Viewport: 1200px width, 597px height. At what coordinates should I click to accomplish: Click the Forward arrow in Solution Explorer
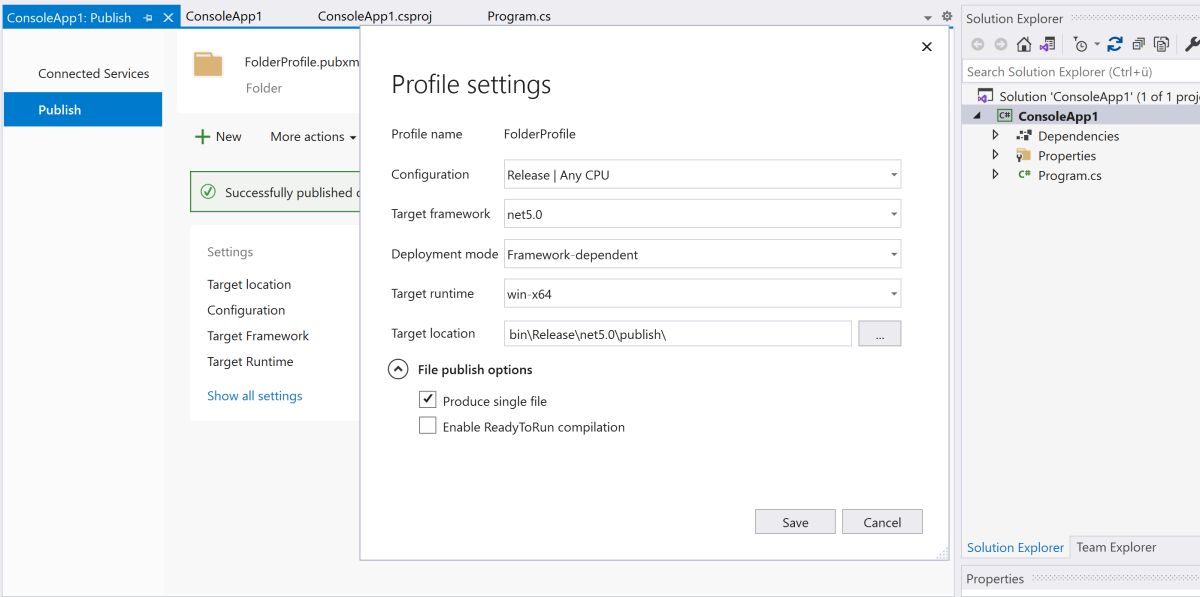coord(1000,44)
